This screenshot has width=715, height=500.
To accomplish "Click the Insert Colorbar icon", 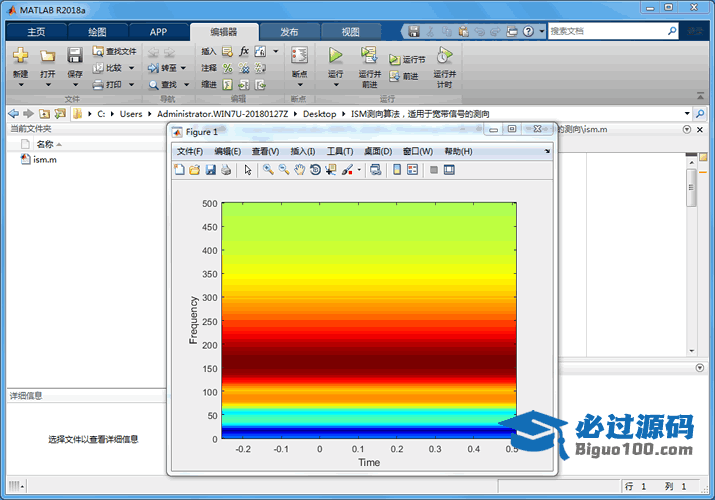I will pyautogui.click(x=398, y=170).
